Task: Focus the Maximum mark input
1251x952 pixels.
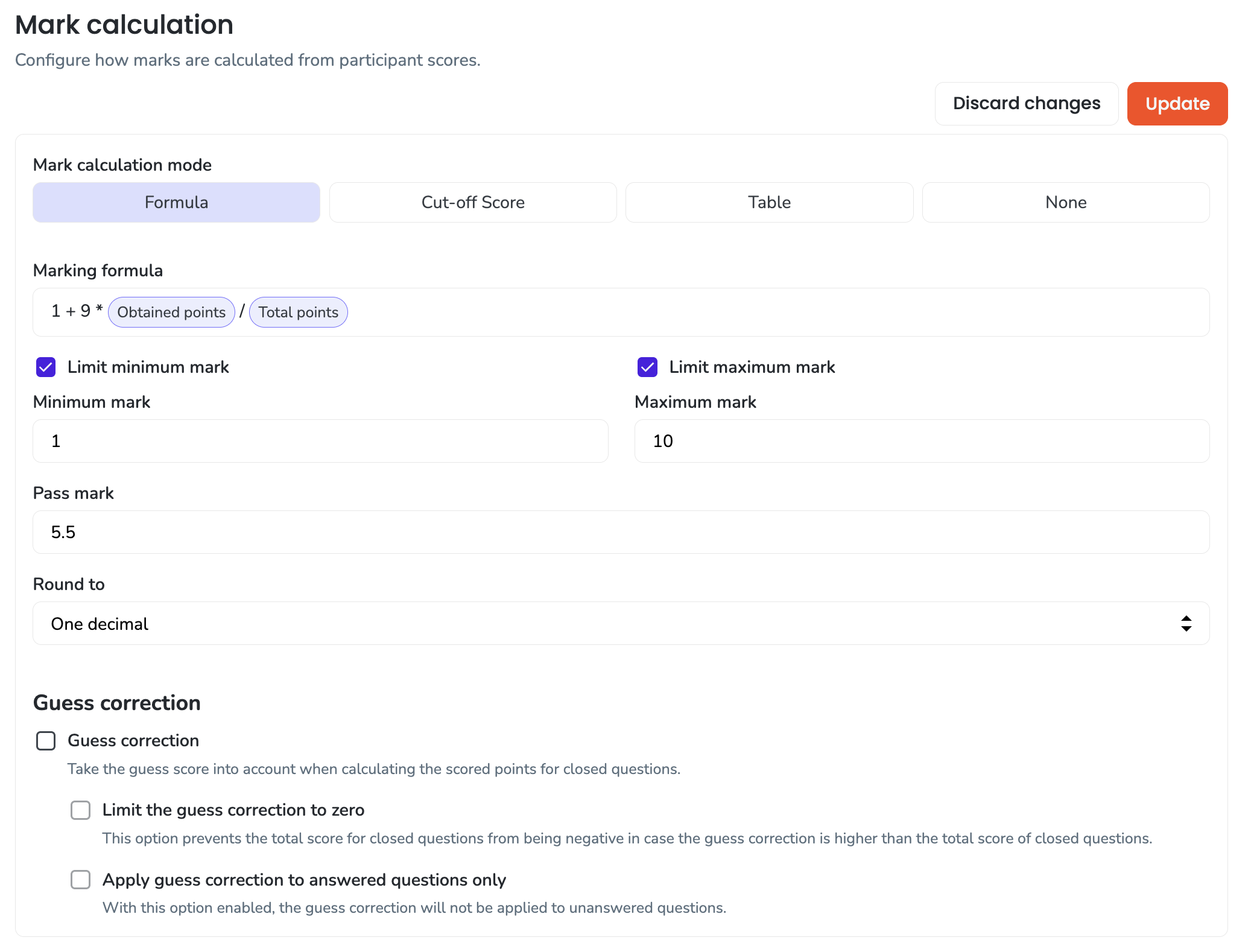Action: (x=922, y=441)
